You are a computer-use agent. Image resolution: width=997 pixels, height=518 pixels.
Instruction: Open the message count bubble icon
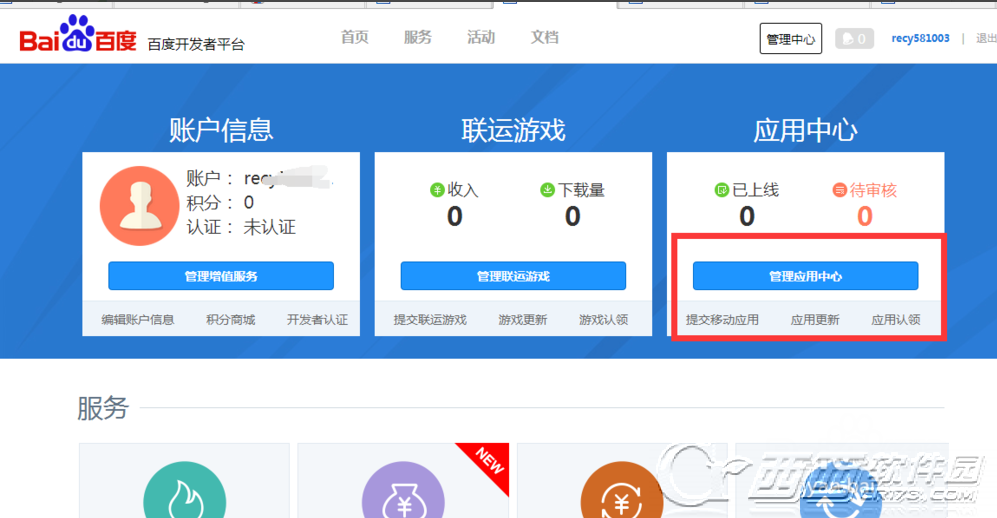coord(854,39)
